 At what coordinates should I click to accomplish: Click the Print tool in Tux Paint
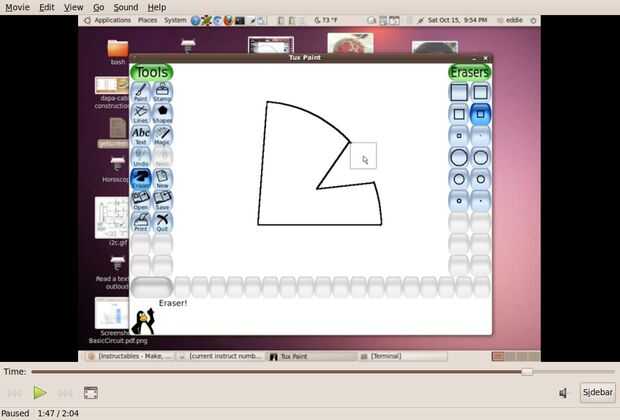tap(141, 222)
